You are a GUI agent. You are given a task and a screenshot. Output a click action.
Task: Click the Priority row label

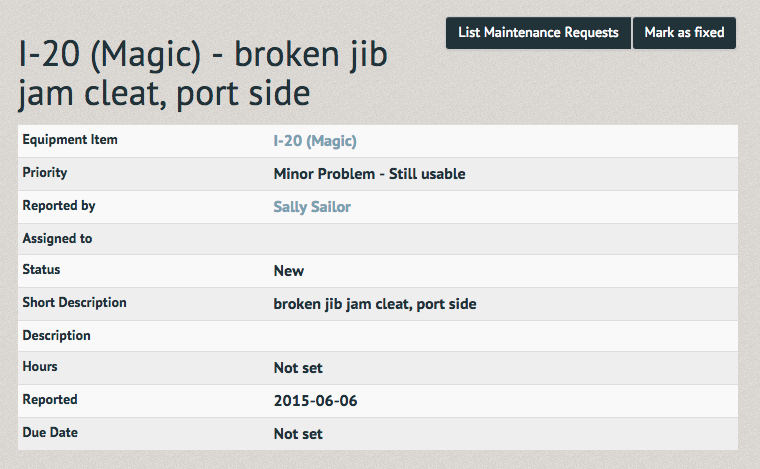(x=45, y=172)
